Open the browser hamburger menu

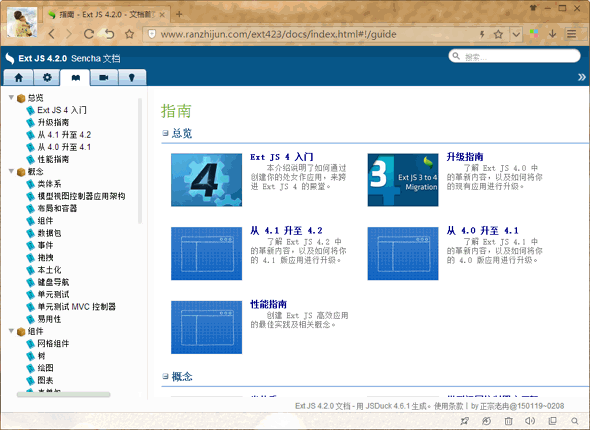(x=572, y=34)
